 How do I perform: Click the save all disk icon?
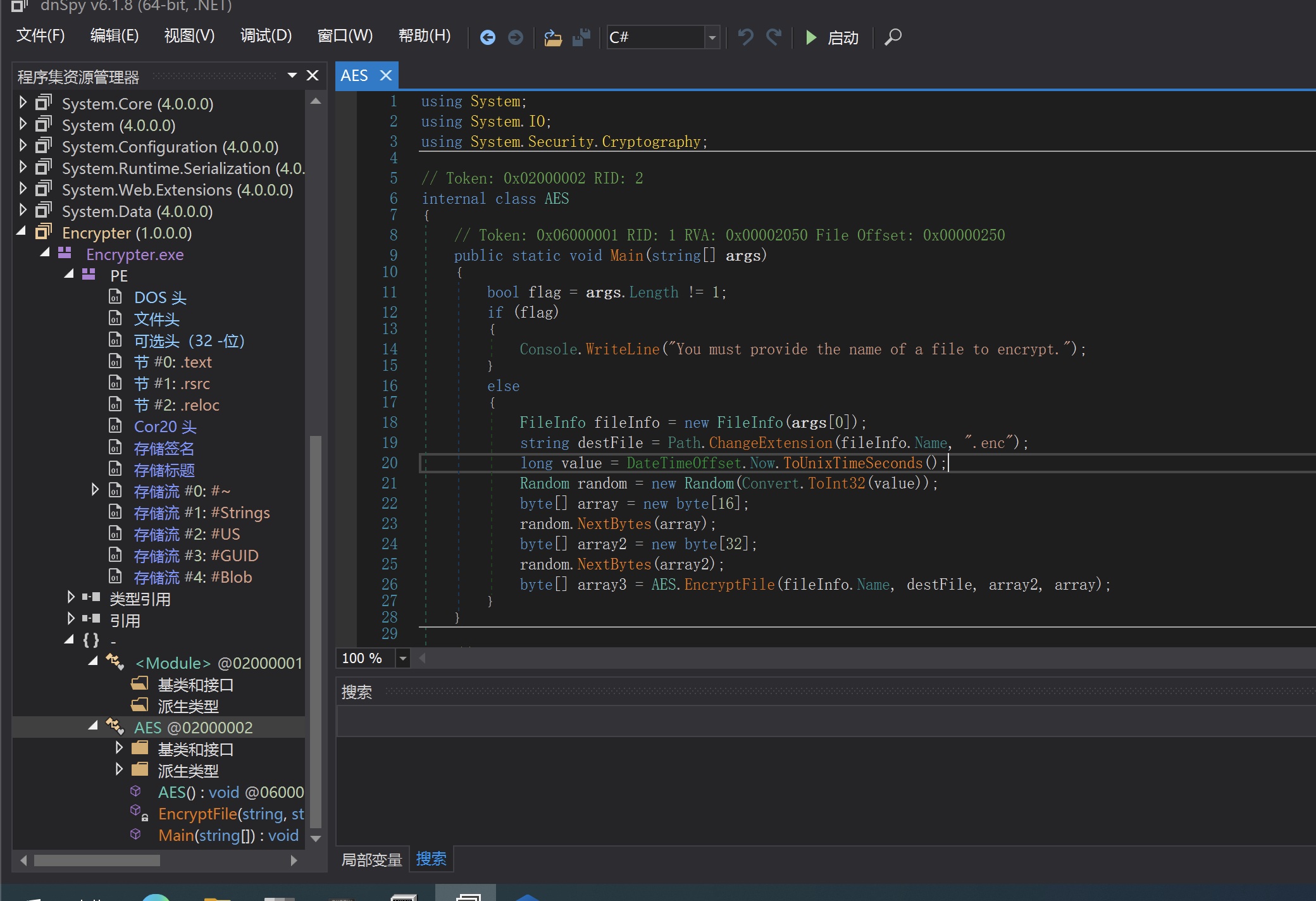point(581,37)
